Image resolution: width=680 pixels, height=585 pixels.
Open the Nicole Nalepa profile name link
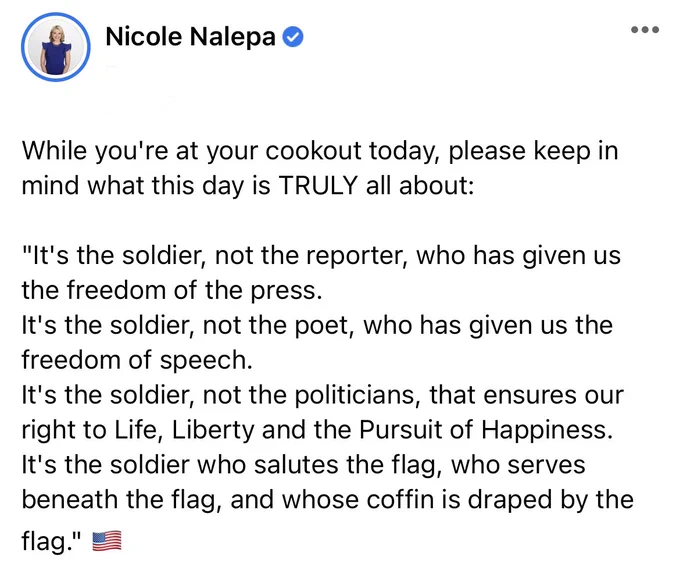[190, 36]
